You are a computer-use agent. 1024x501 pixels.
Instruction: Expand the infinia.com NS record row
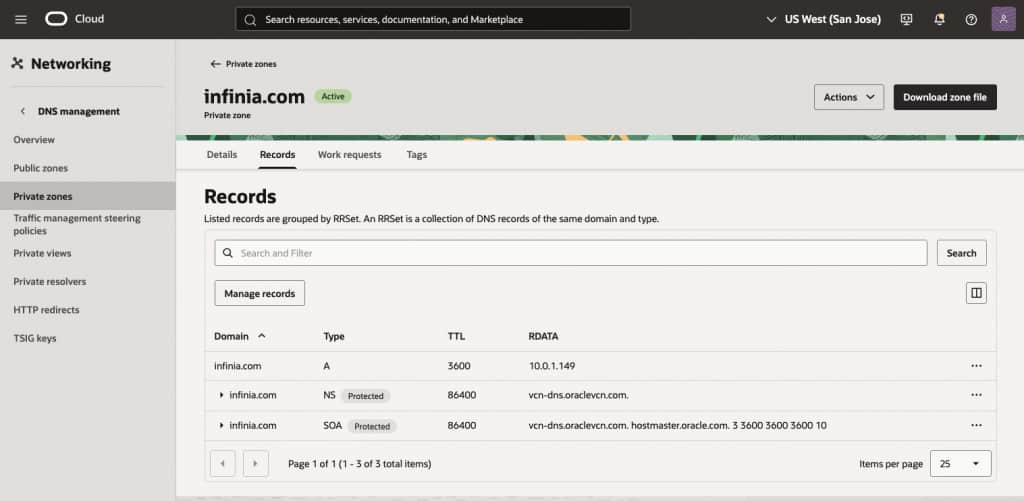tap(221, 395)
